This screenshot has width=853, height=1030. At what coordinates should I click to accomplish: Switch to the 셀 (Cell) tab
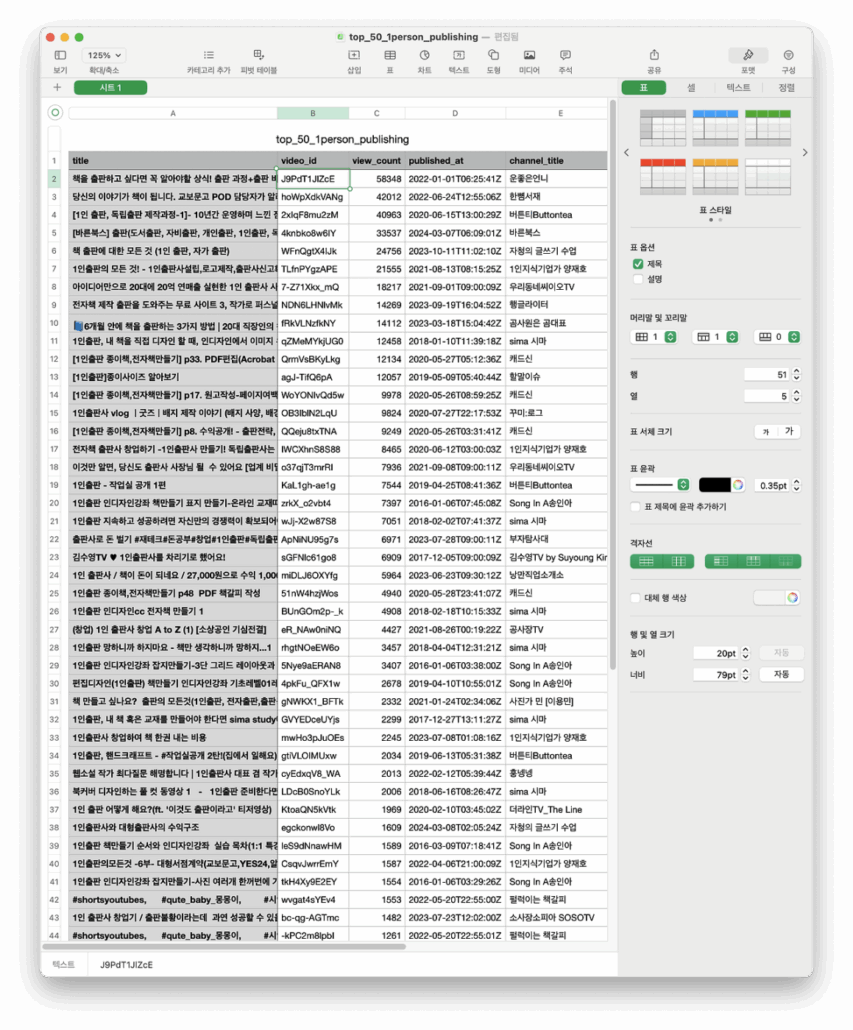point(691,88)
